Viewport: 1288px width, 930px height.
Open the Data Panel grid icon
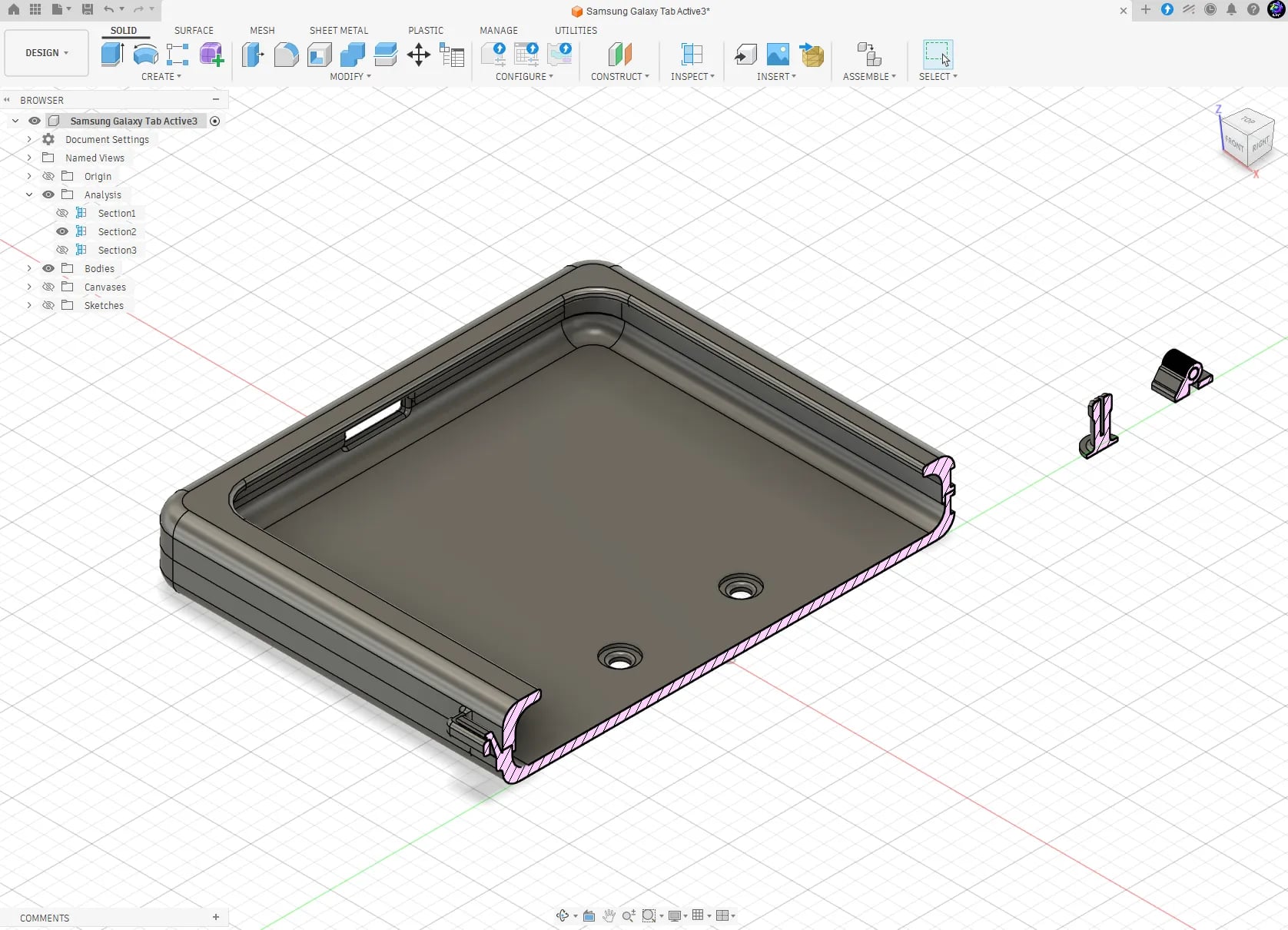pos(35,9)
